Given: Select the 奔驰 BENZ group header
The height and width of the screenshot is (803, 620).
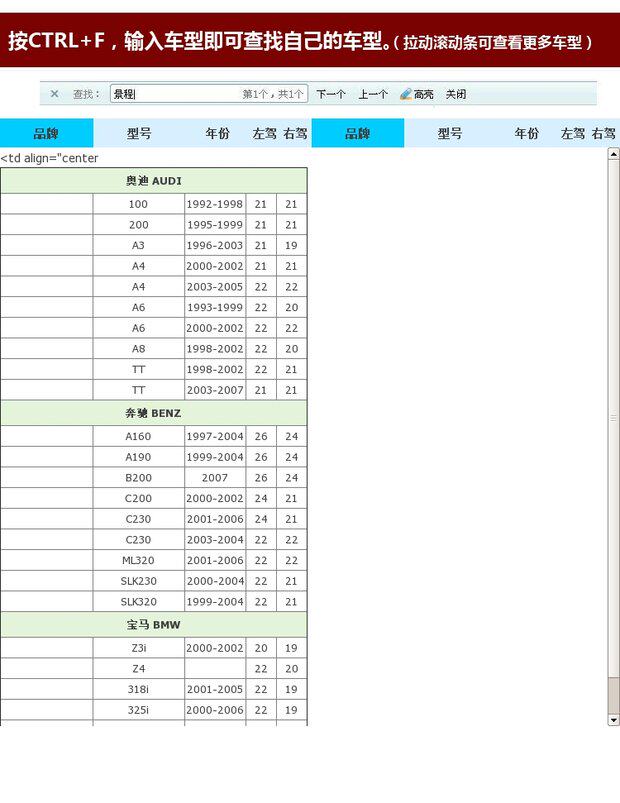Looking at the screenshot, I should 154,413.
